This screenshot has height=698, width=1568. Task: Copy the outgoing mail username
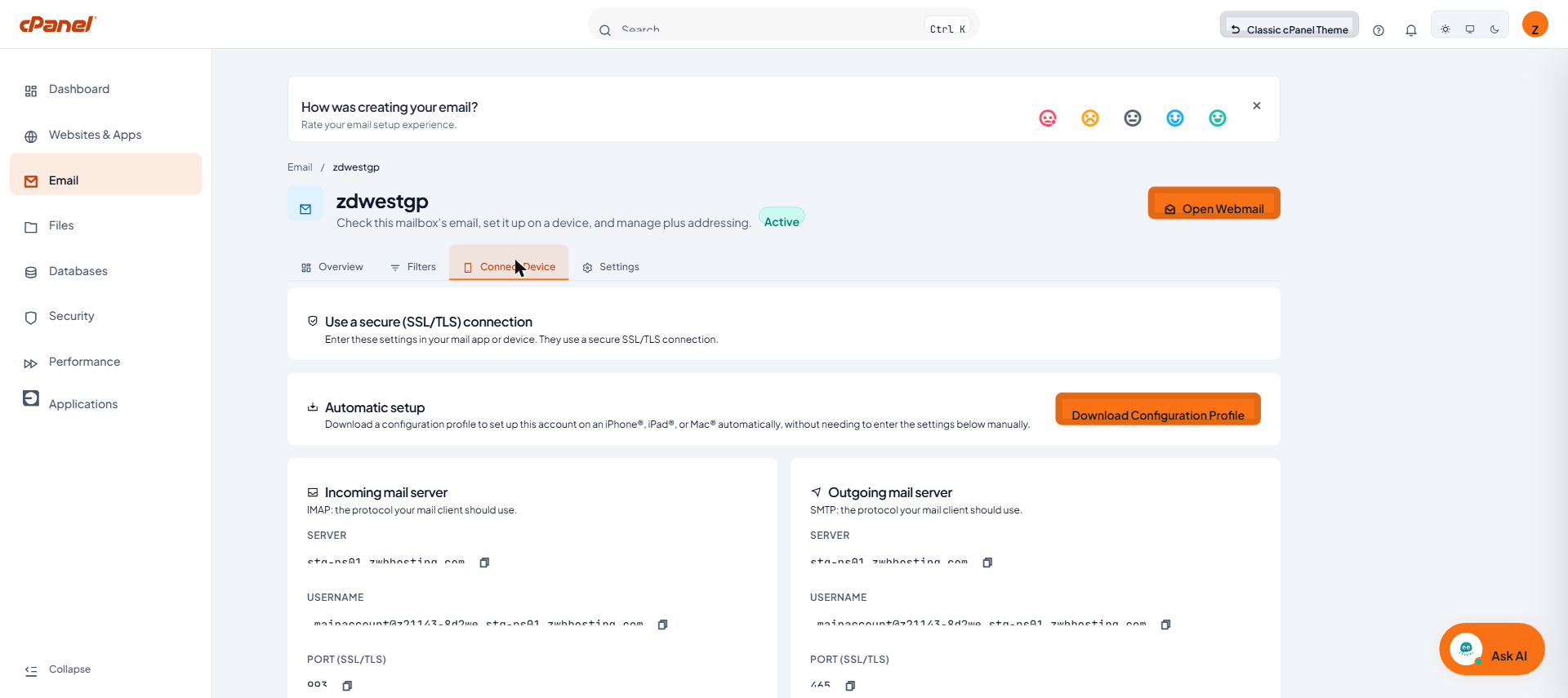(1166, 625)
